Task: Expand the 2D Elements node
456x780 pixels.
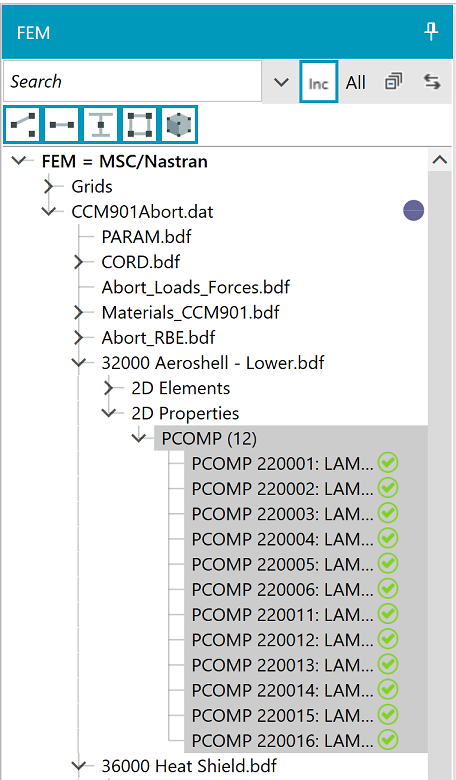Action: tap(109, 388)
